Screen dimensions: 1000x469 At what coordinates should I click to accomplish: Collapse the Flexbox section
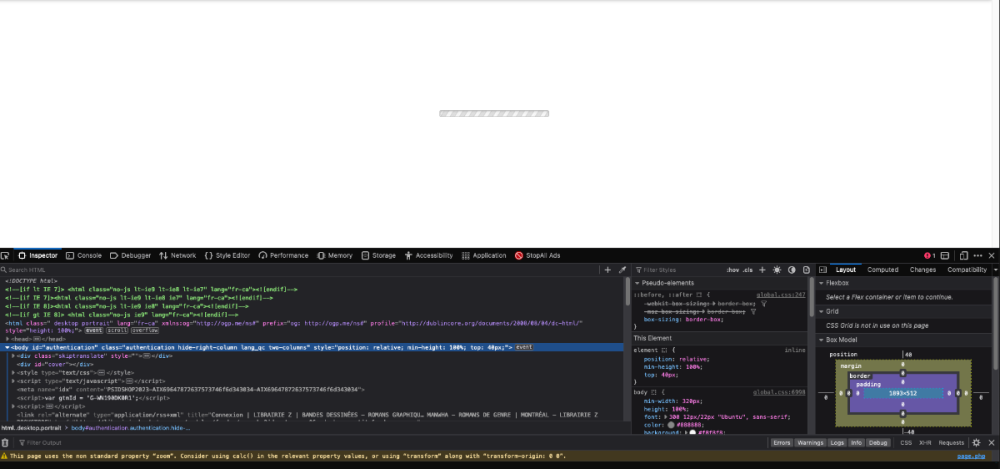tap(821, 283)
